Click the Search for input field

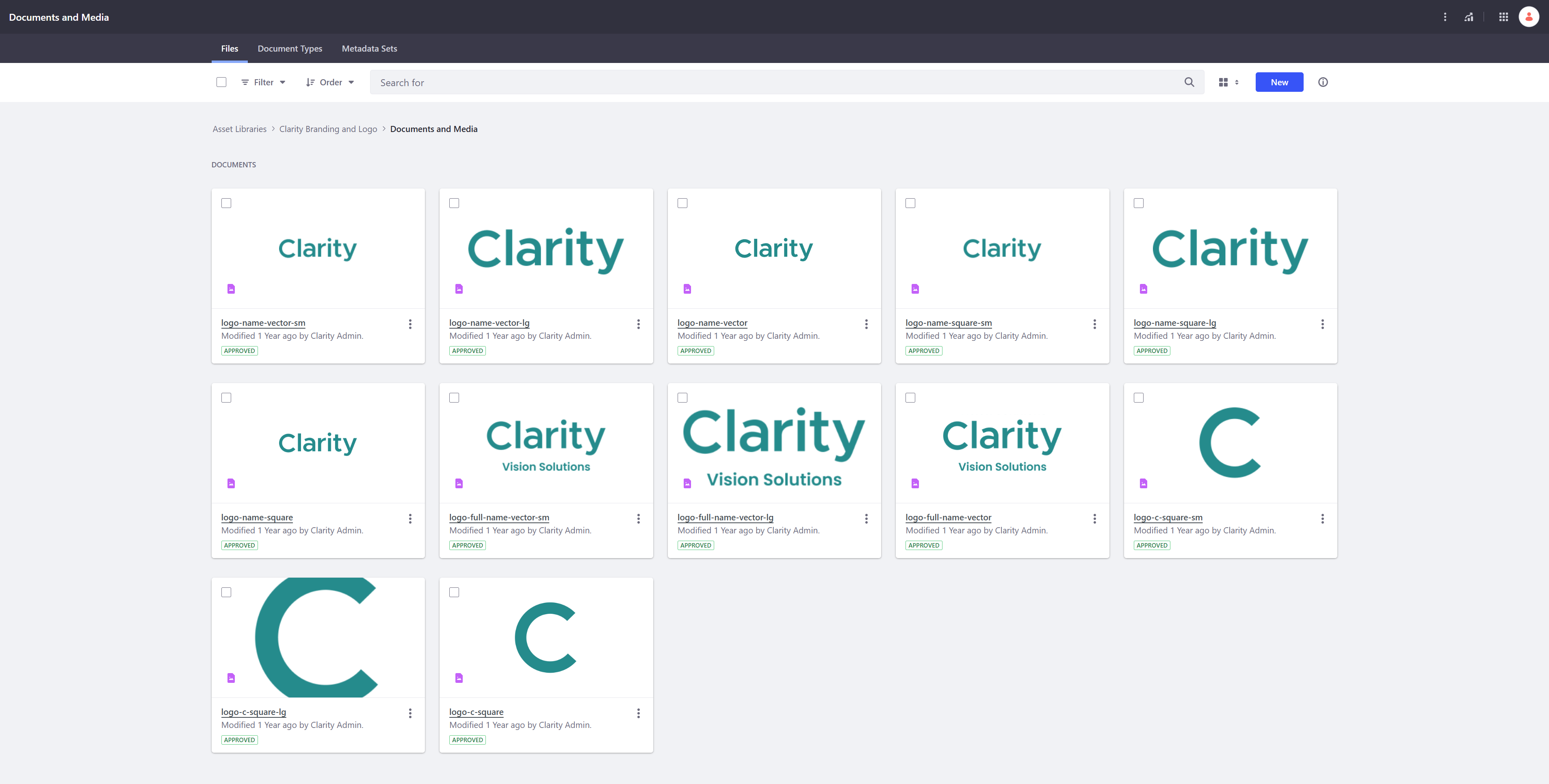click(776, 82)
